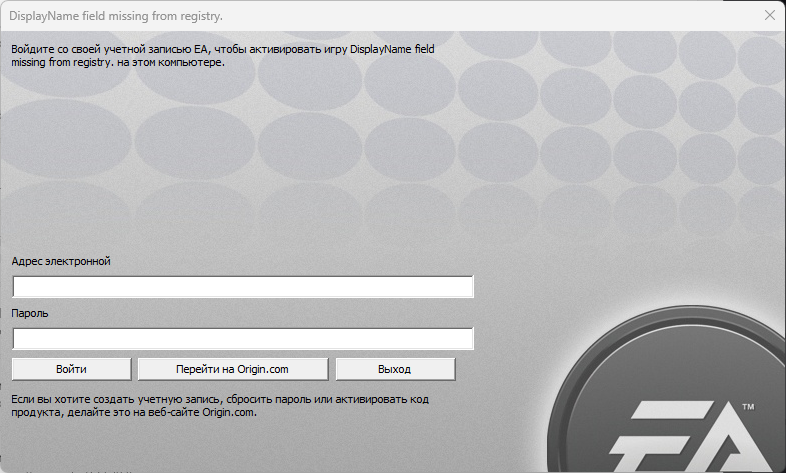Close the DisplayName dialog window
786x473 pixels.
coord(769,16)
